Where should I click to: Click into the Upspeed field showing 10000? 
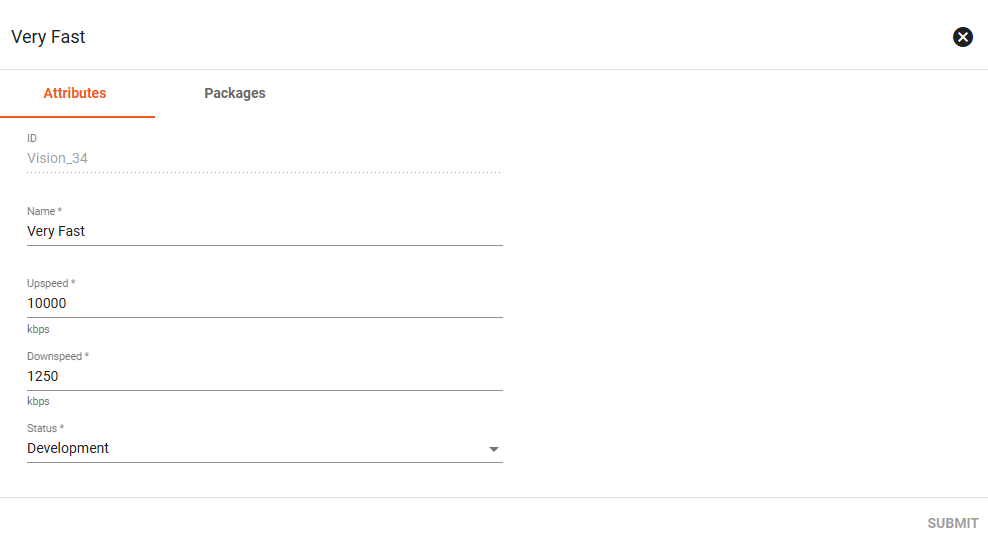[x=265, y=303]
